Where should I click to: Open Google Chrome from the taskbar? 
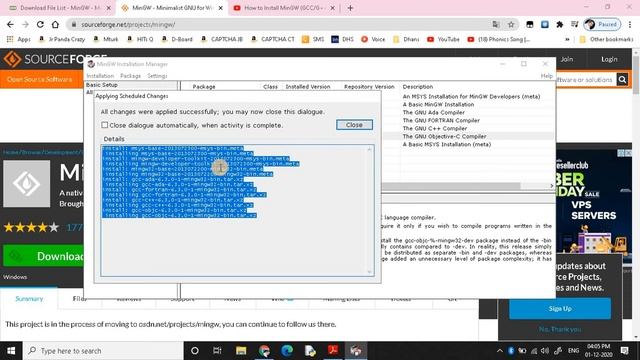click(x=264, y=351)
